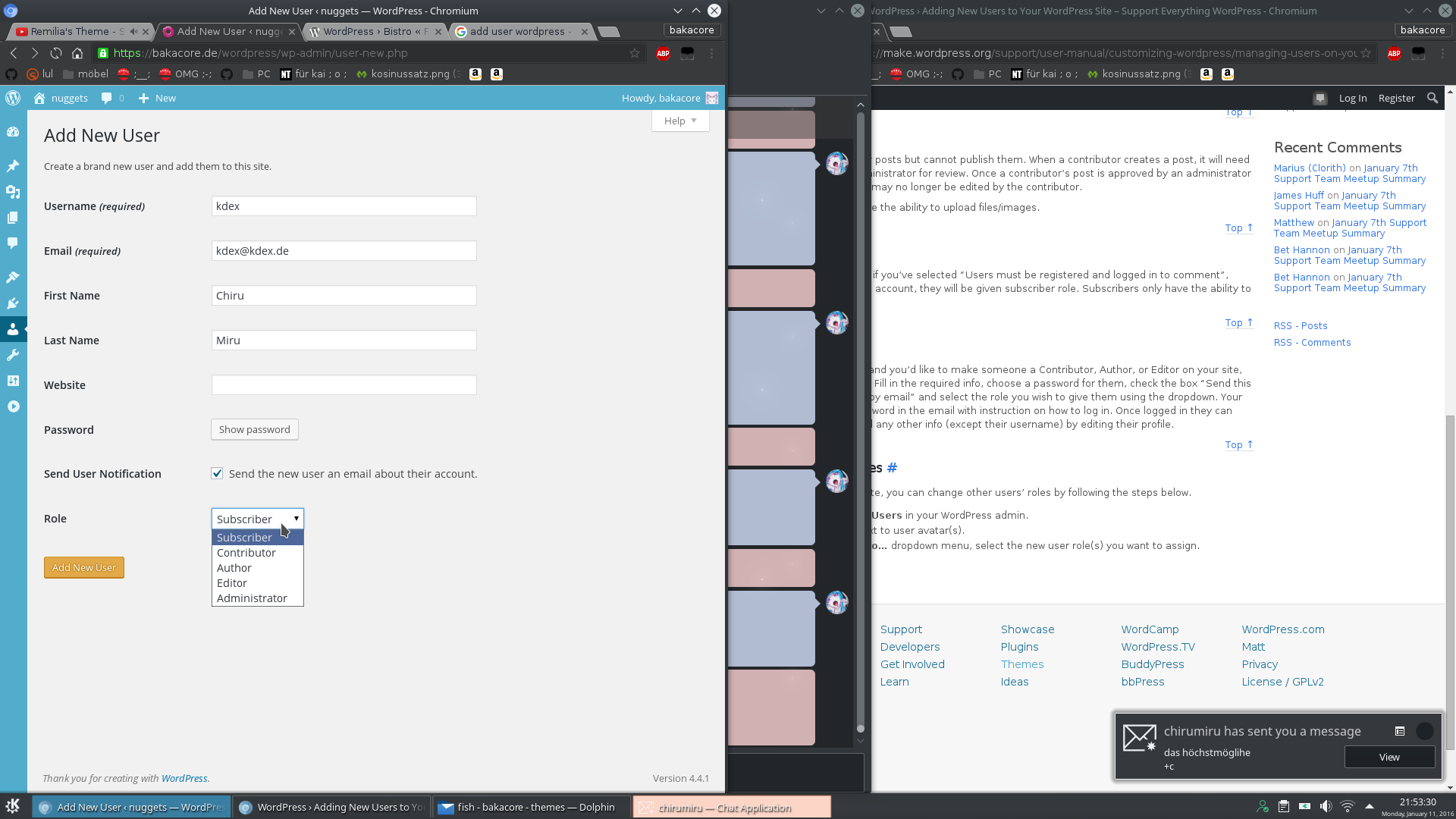Open the Role dropdown showing Subscriber
Screen dimensions: 1456x819
tap(258, 519)
